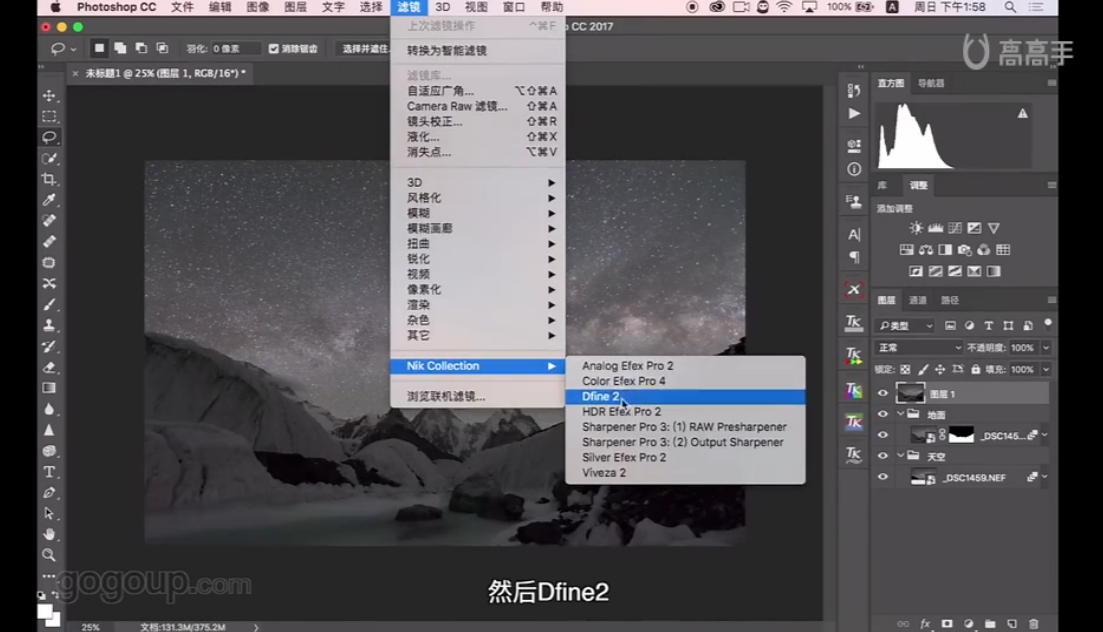Toggle lock transparent pixels
This screenshot has width=1103, height=632.
click(x=905, y=369)
